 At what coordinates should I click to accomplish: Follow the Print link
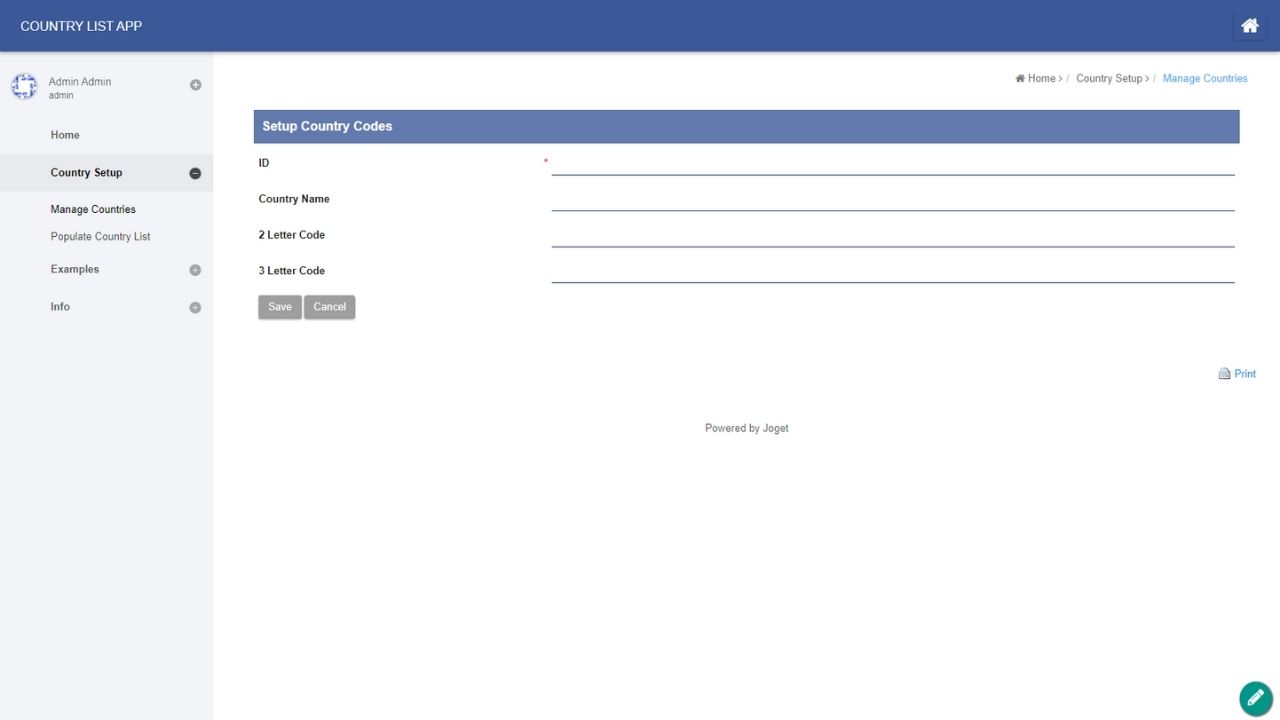1245,374
